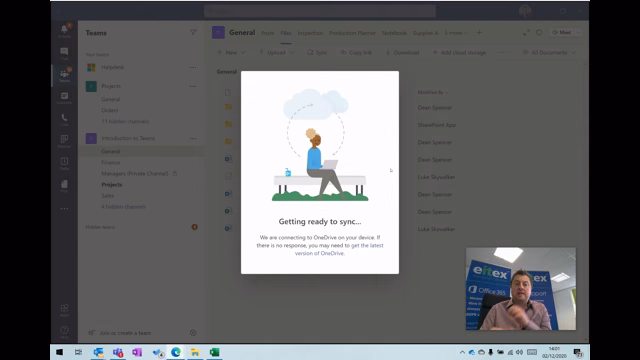Open Outlook from the taskbar
This screenshot has width=640, height=360.
[x=98, y=352]
